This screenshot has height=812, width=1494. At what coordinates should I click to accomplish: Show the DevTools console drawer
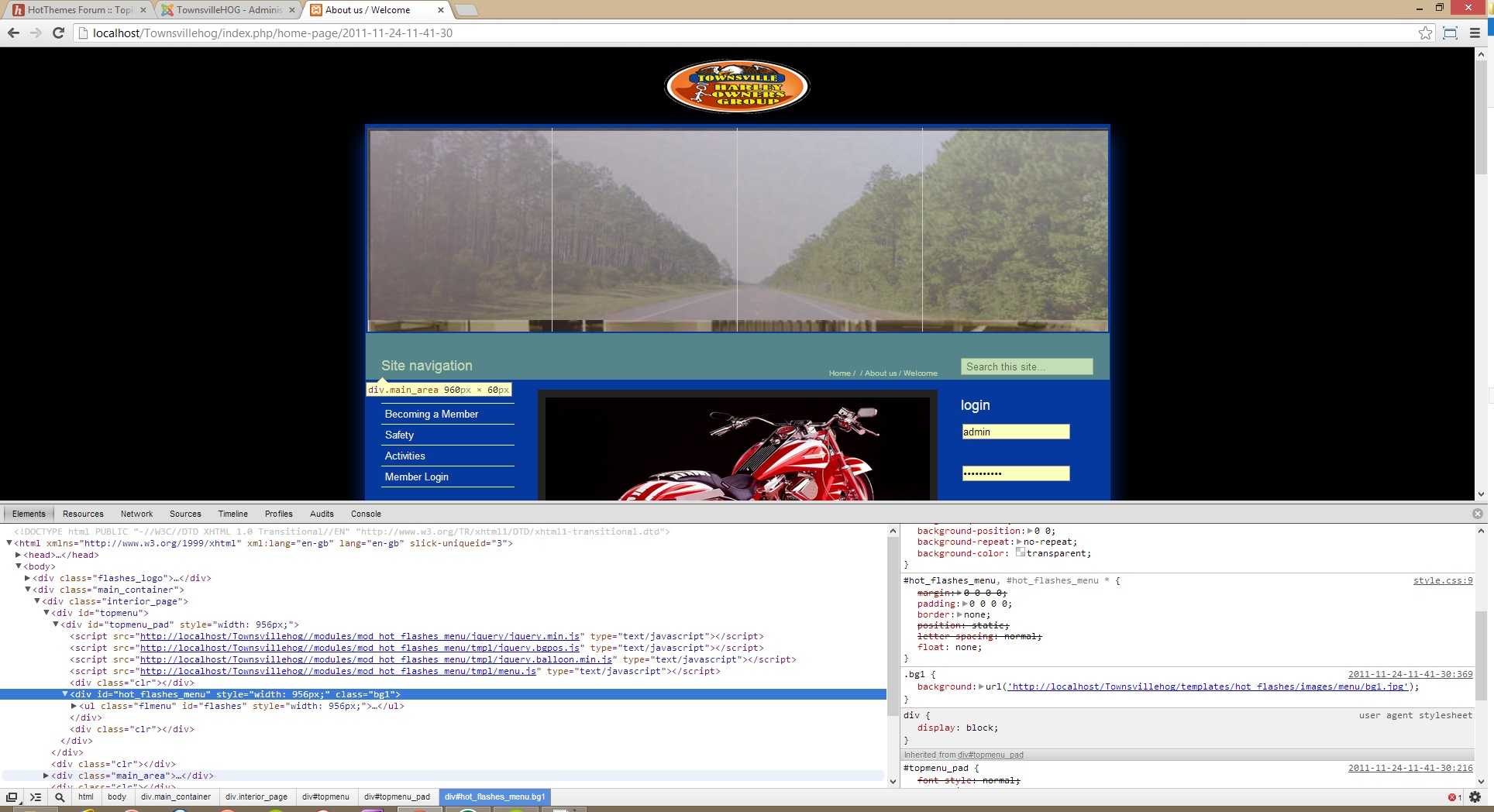pos(36,797)
